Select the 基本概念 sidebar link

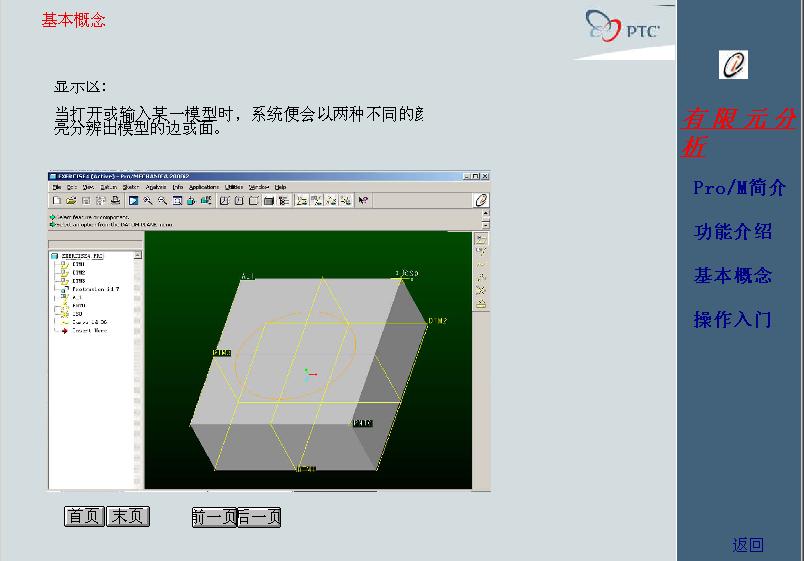click(x=733, y=276)
